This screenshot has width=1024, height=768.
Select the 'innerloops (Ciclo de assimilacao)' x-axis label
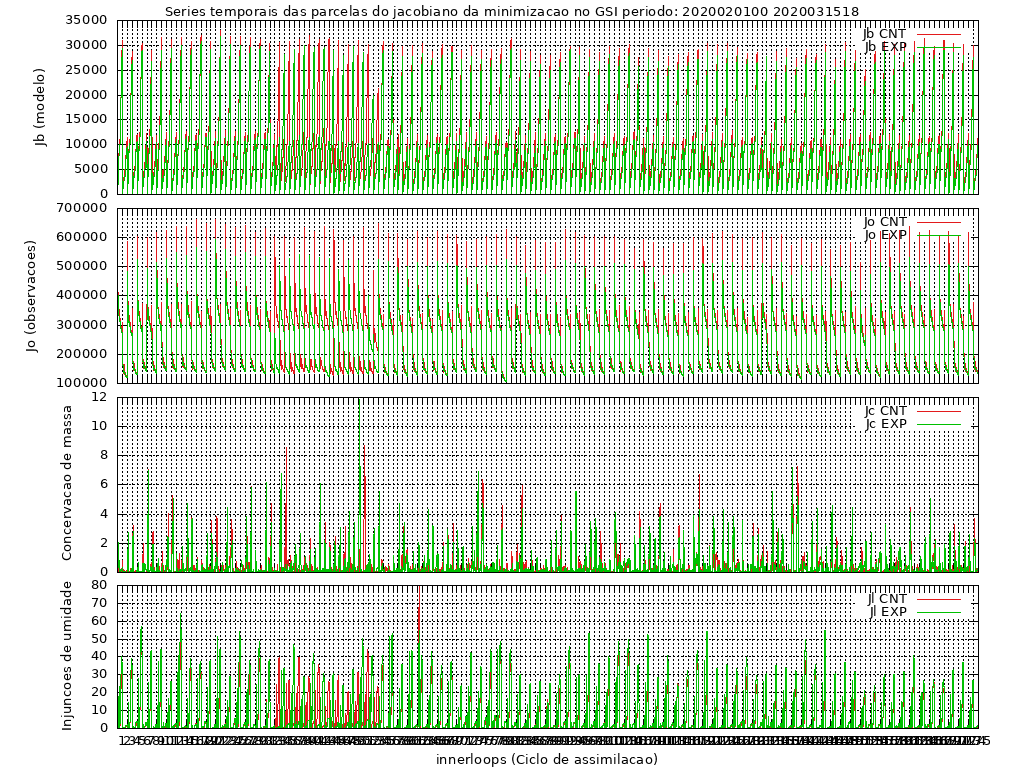tap(547, 759)
